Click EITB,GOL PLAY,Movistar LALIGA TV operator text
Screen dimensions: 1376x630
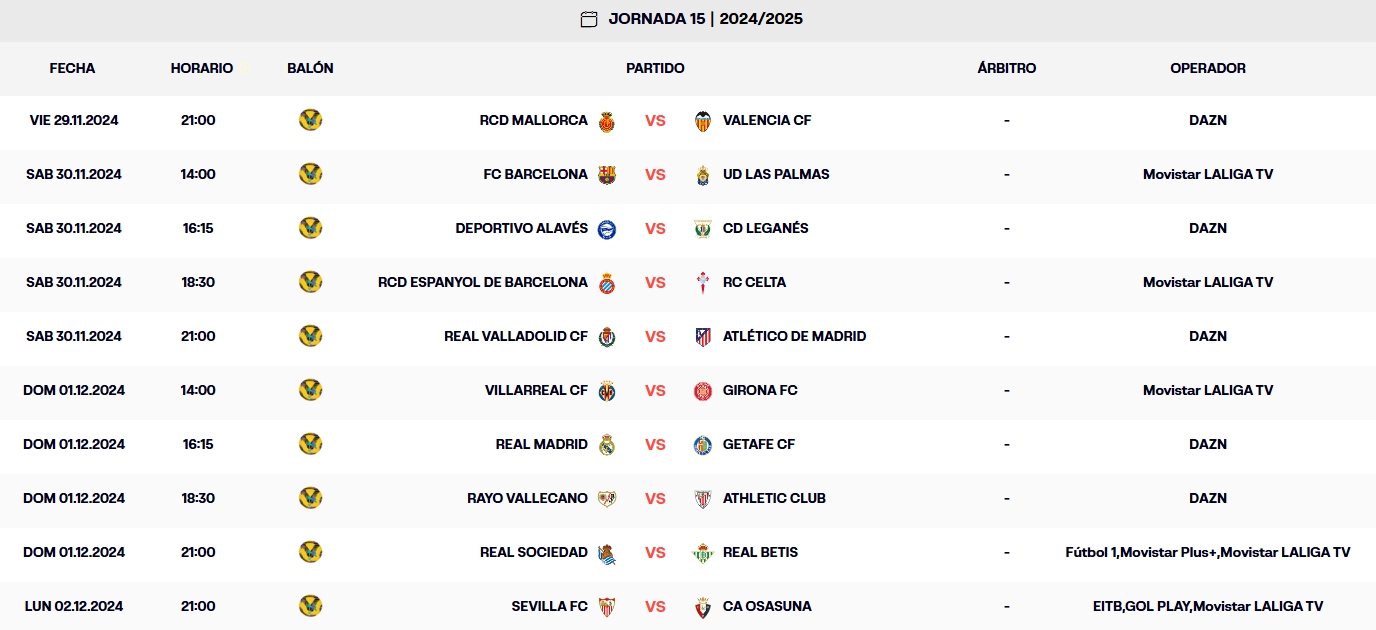[x=1208, y=606]
